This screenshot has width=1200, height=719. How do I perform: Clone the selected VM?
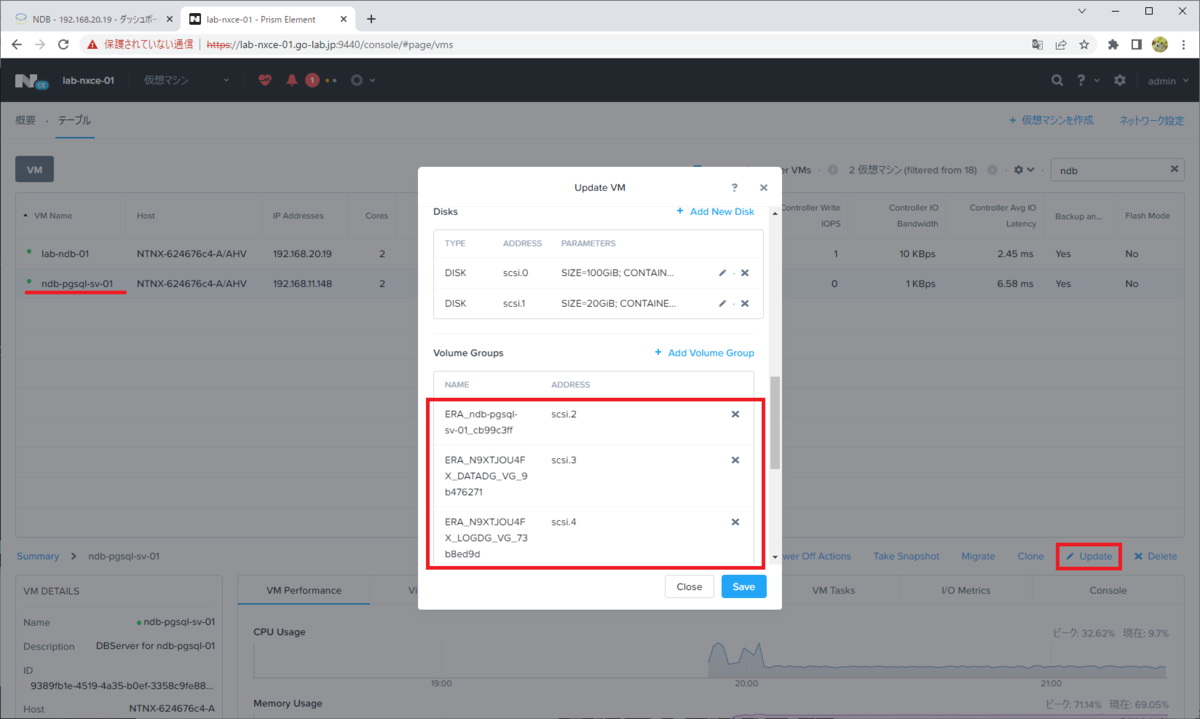(1030, 556)
